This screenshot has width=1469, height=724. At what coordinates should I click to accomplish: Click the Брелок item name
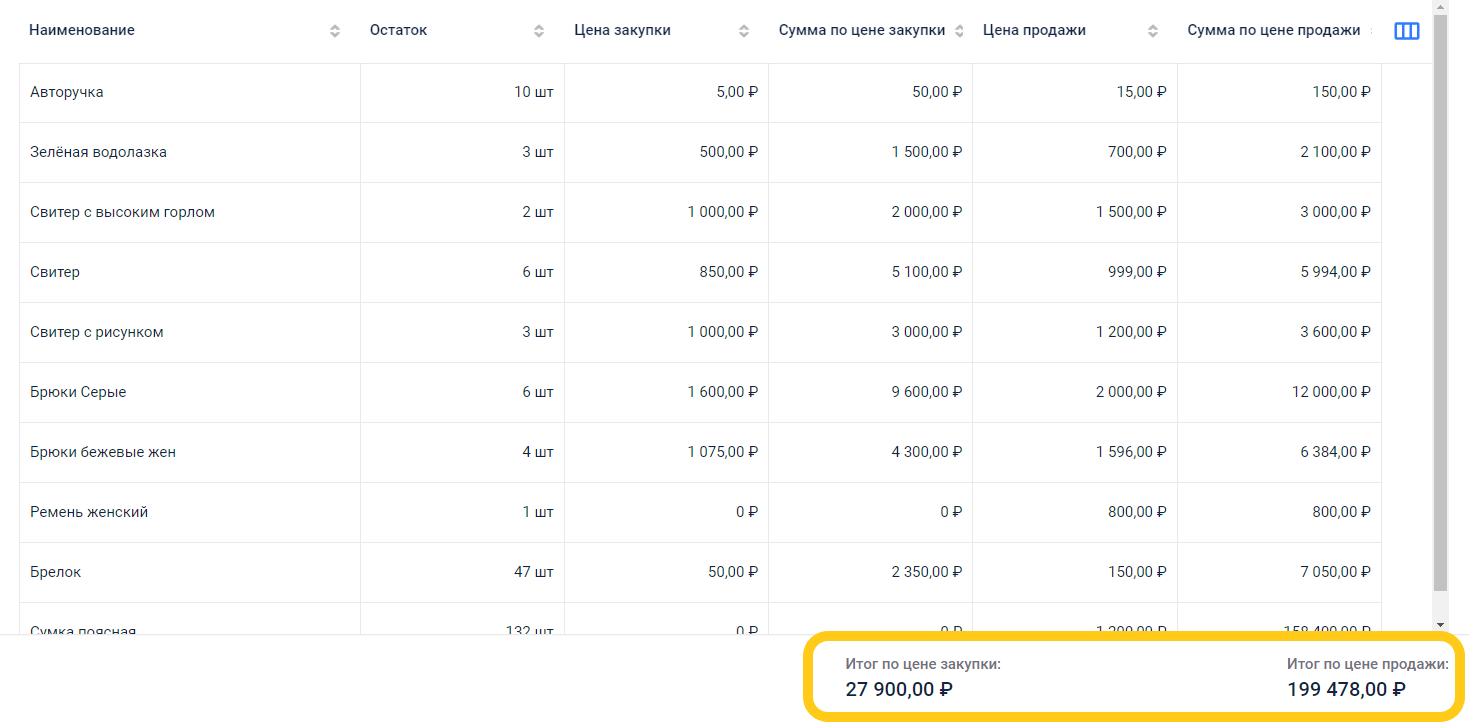coord(56,572)
